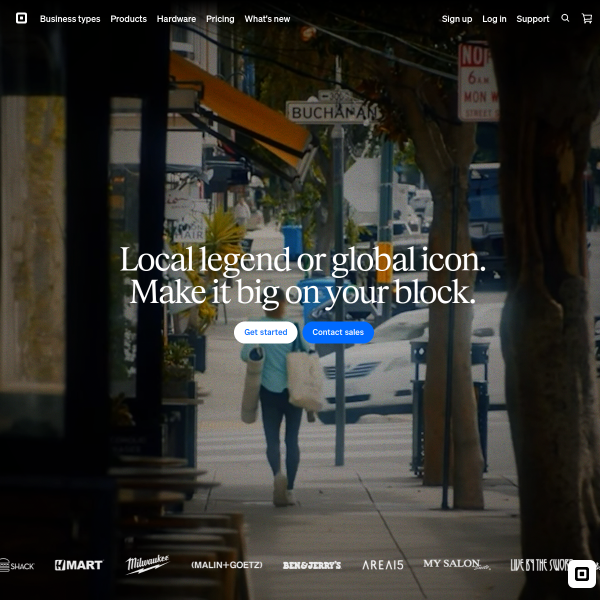This screenshot has height=600, width=600.
Task: Click the My Salon Suite logo
Action: coord(457,564)
